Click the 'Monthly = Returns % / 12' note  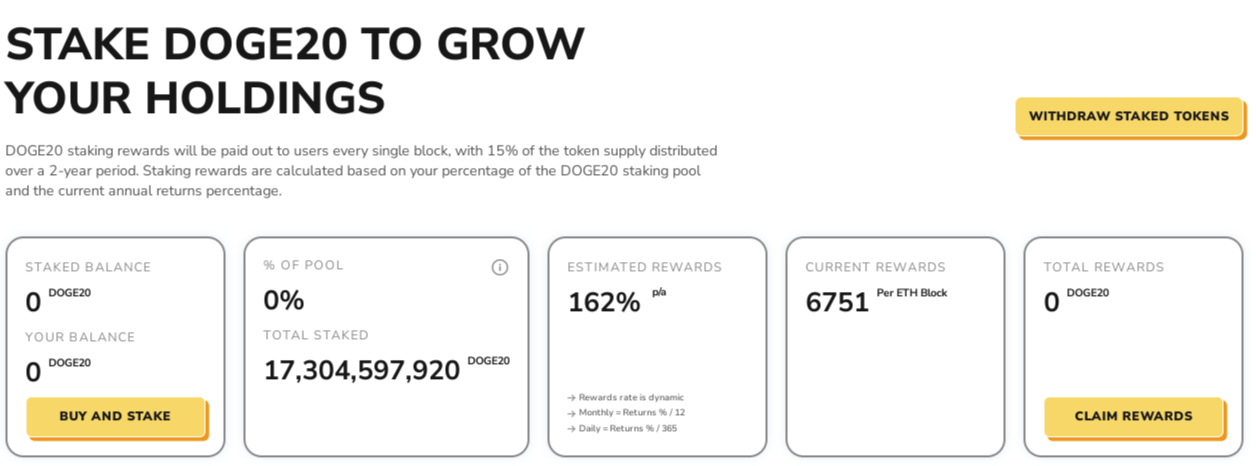pos(626,412)
